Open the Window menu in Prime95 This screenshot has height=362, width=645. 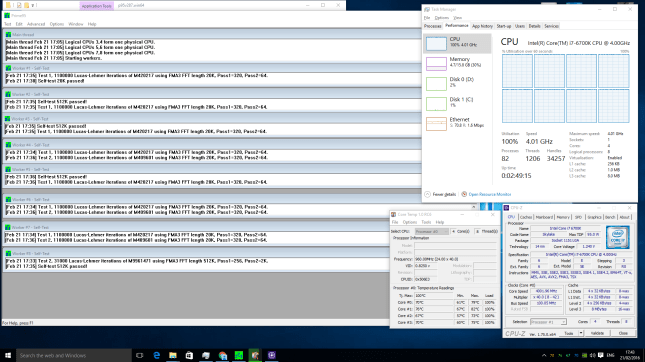(76, 24)
